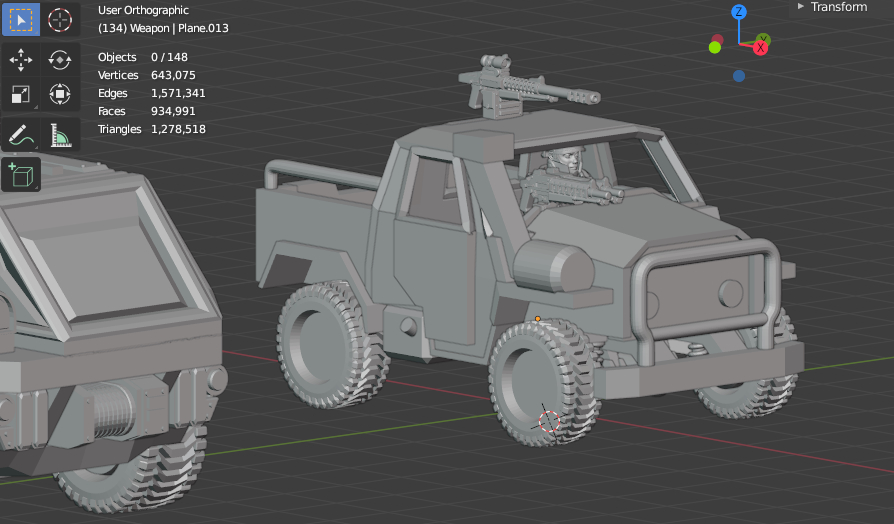Activate the Add Cube tool
Viewport: 894px width, 524px height.
tap(21, 174)
